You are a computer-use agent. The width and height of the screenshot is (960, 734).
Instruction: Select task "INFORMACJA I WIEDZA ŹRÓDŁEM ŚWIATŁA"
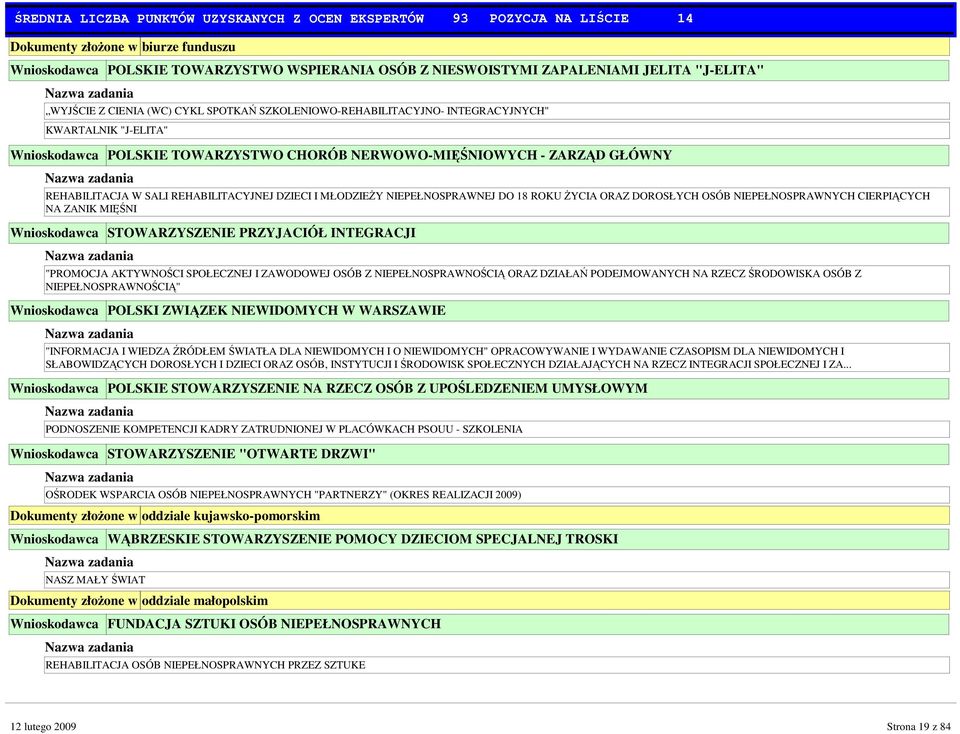click(x=497, y=358)
